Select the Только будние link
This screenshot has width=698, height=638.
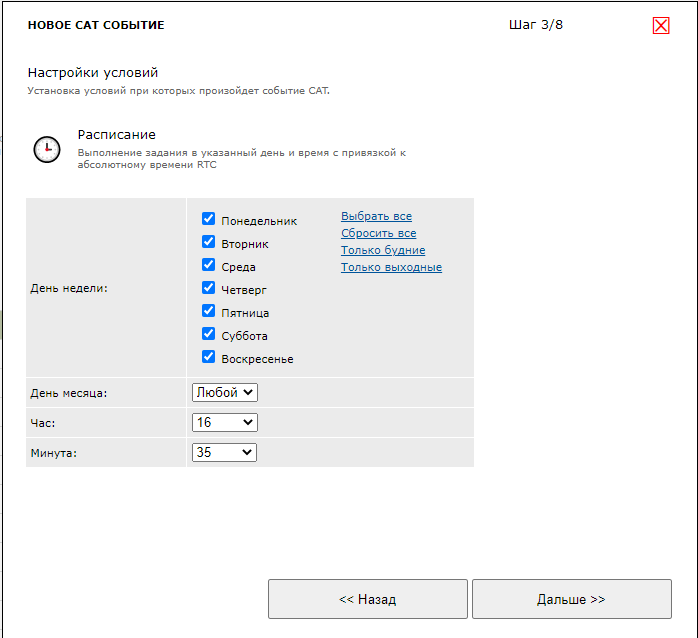pos(383,250)
